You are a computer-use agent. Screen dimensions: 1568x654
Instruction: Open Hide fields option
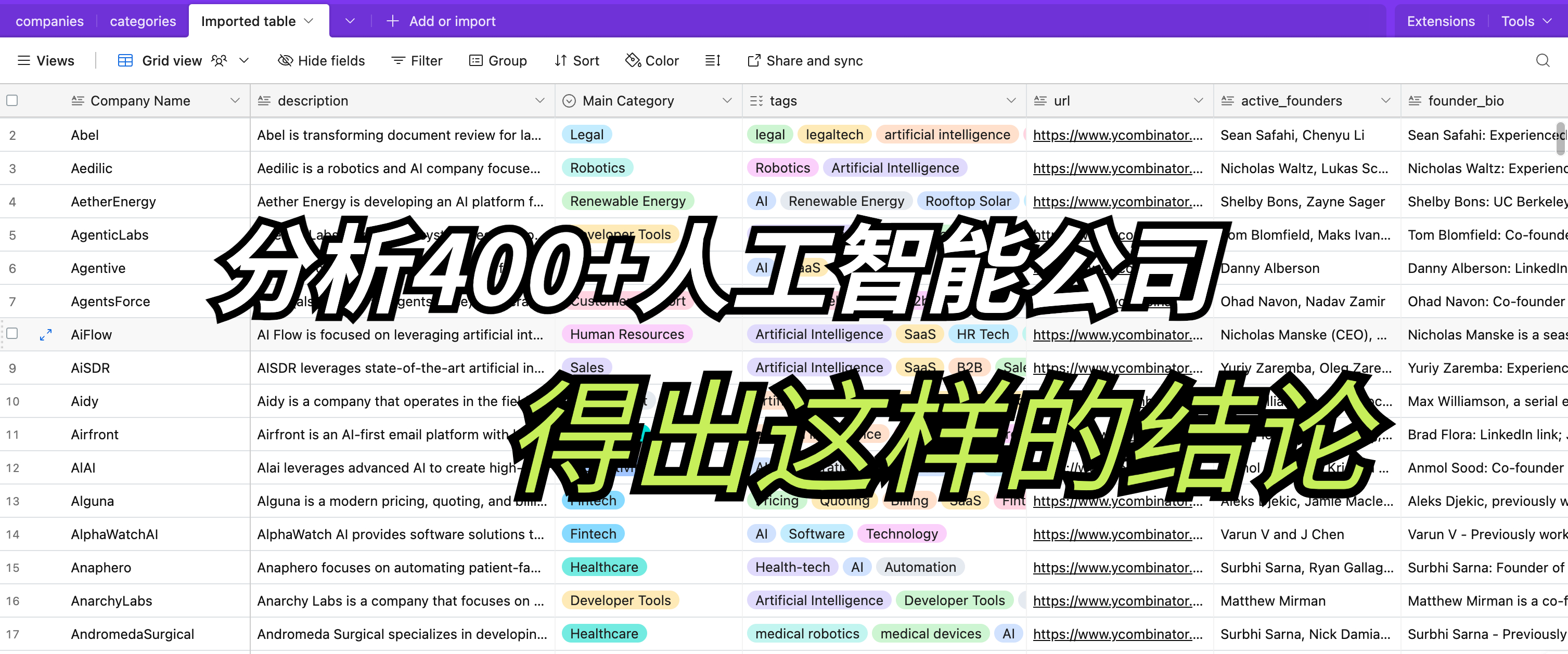(322, 60)
